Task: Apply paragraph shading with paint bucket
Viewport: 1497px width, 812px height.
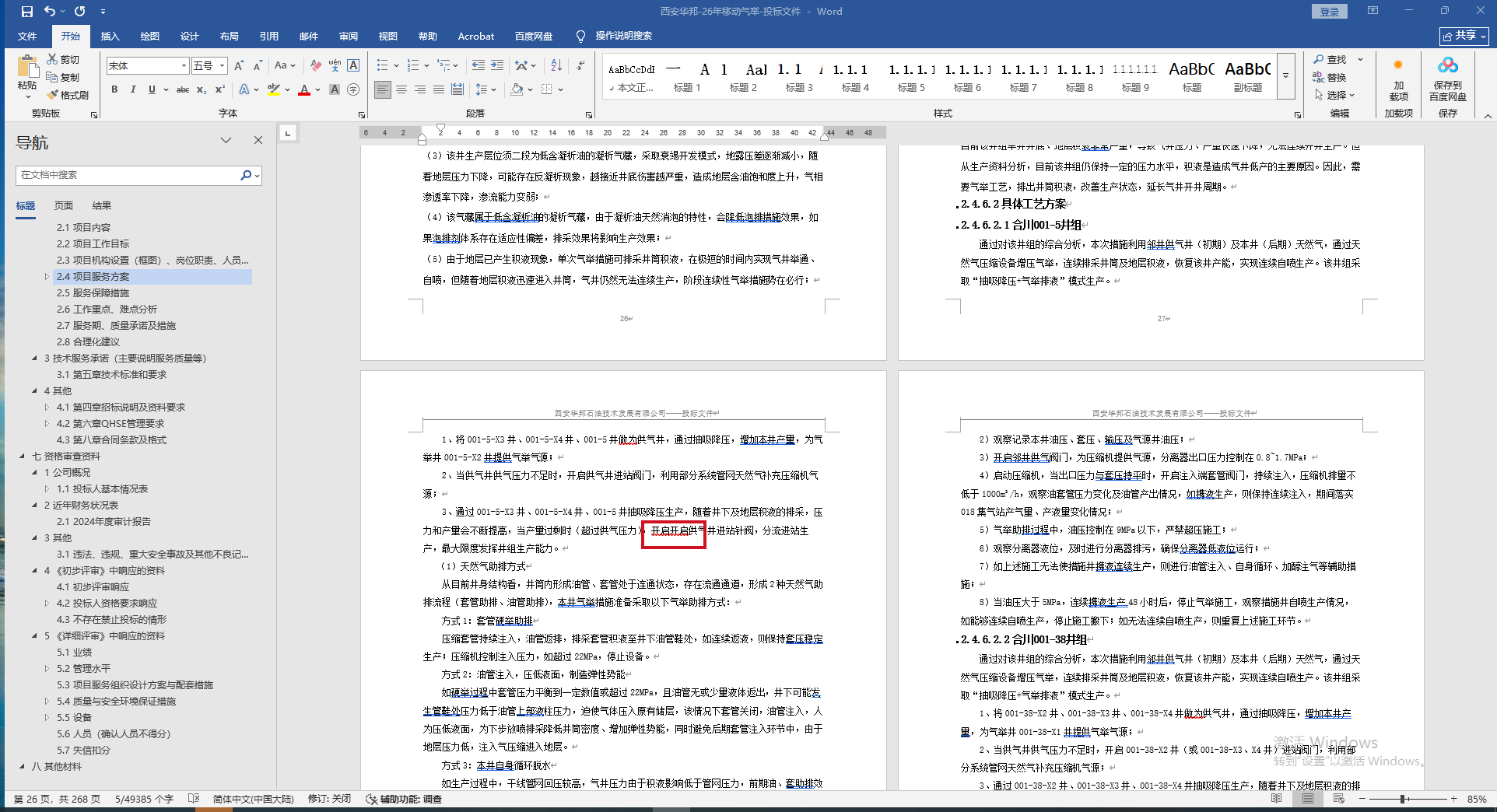Action: tap(517, 89)
